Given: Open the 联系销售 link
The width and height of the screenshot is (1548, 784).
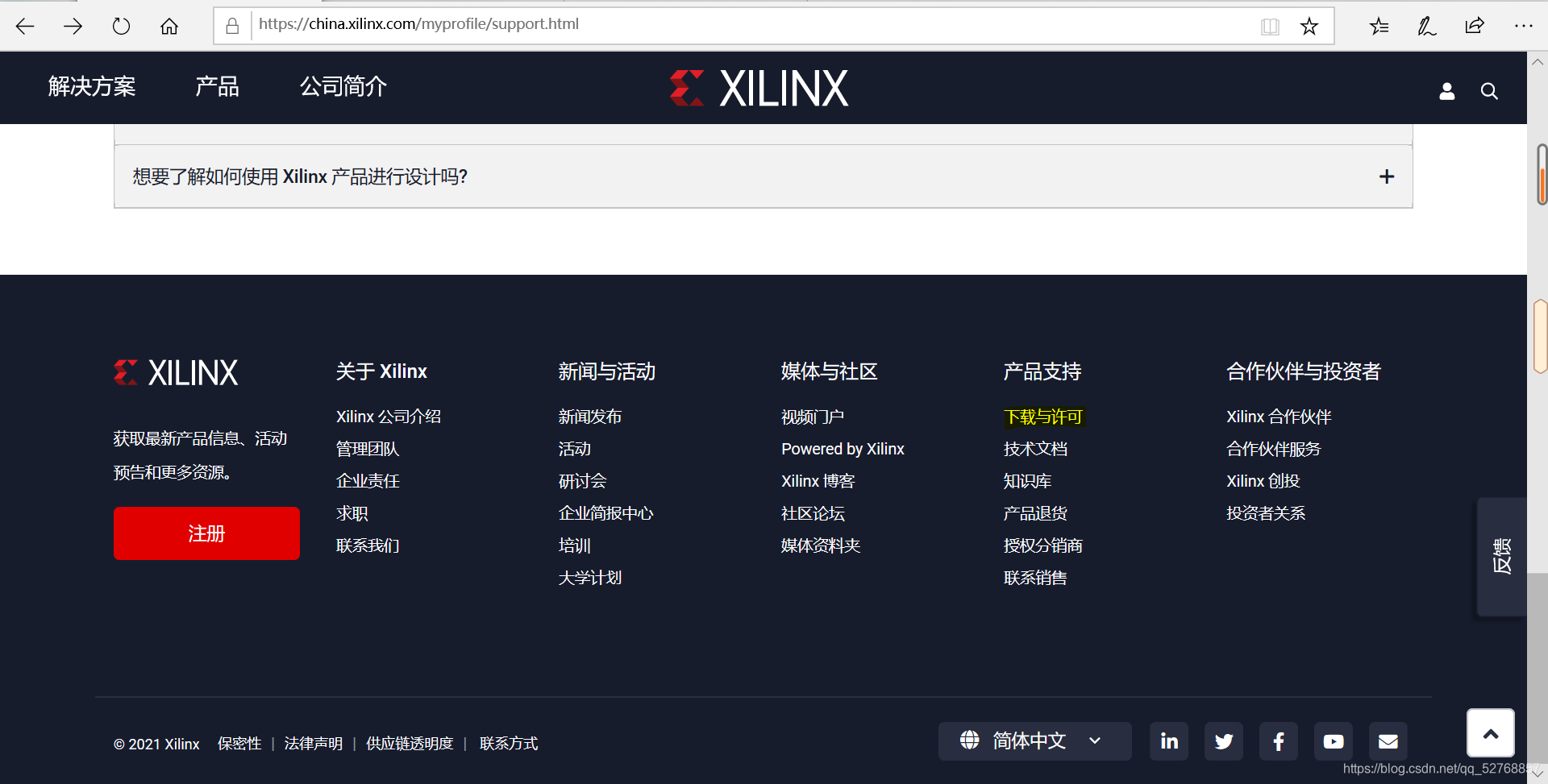Looking at the screenshot, I should click(1035, 578).
